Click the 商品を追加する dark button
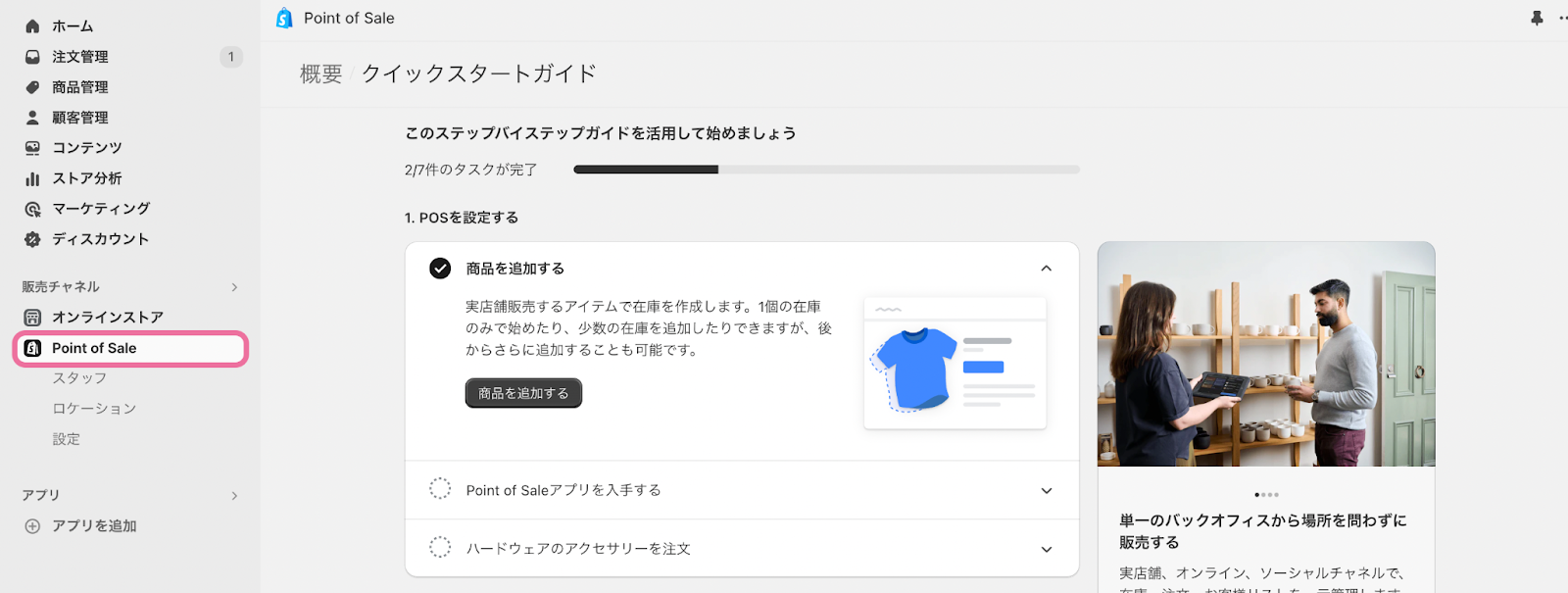Viewport: 1568px width, 593px height. 523,393
